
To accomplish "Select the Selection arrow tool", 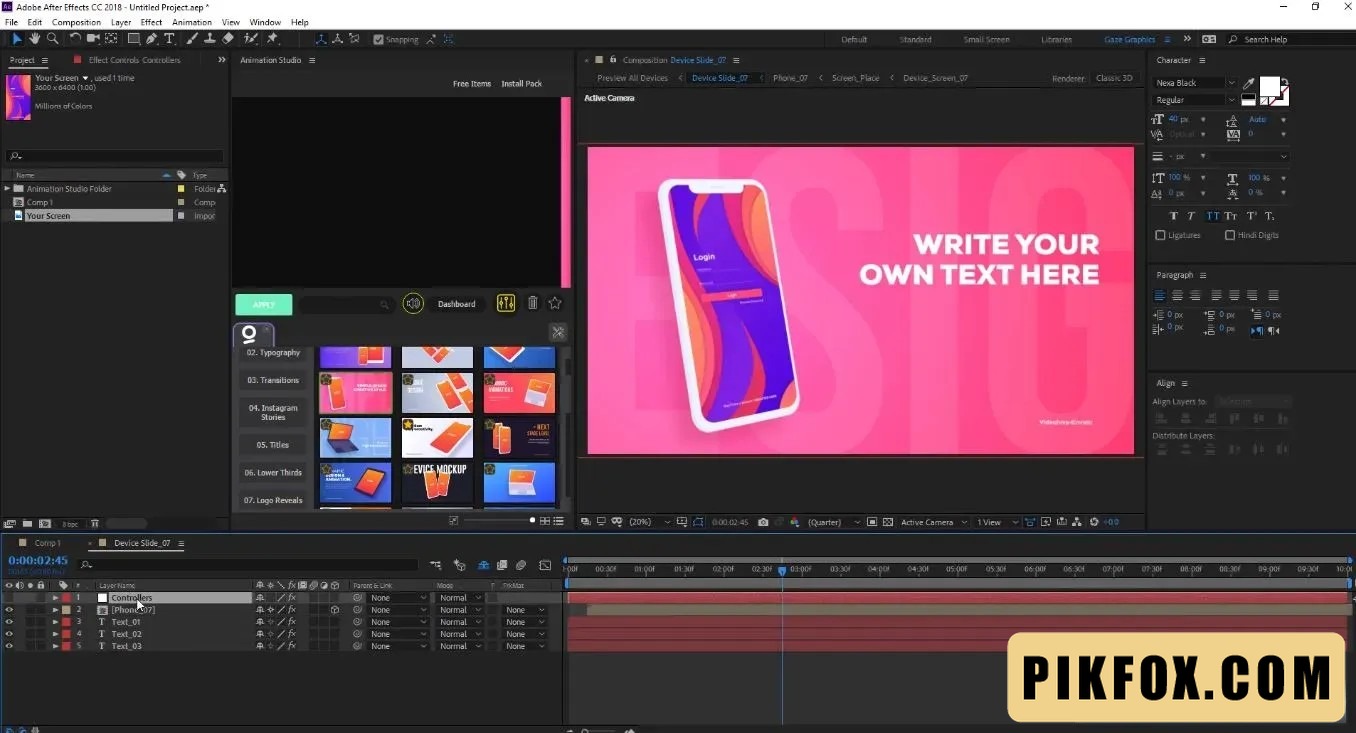I will point(17,39).
